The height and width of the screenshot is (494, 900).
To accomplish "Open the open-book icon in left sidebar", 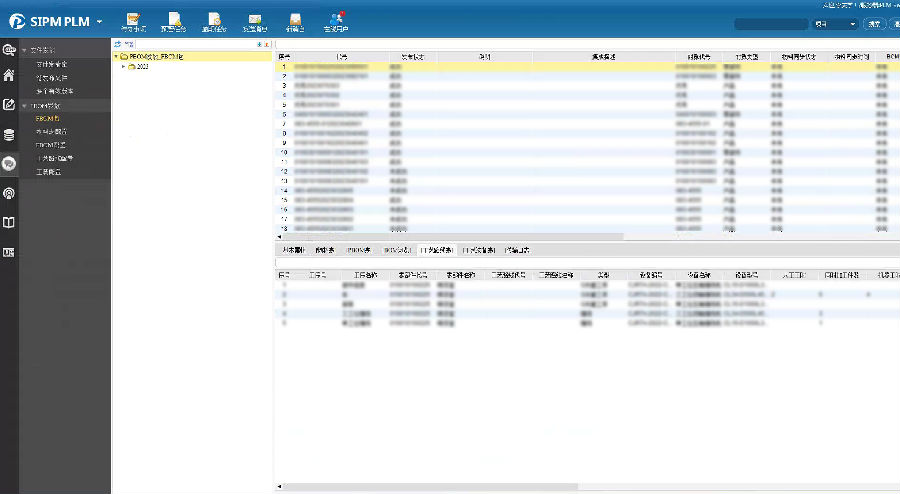I will [x=9, y=223].
